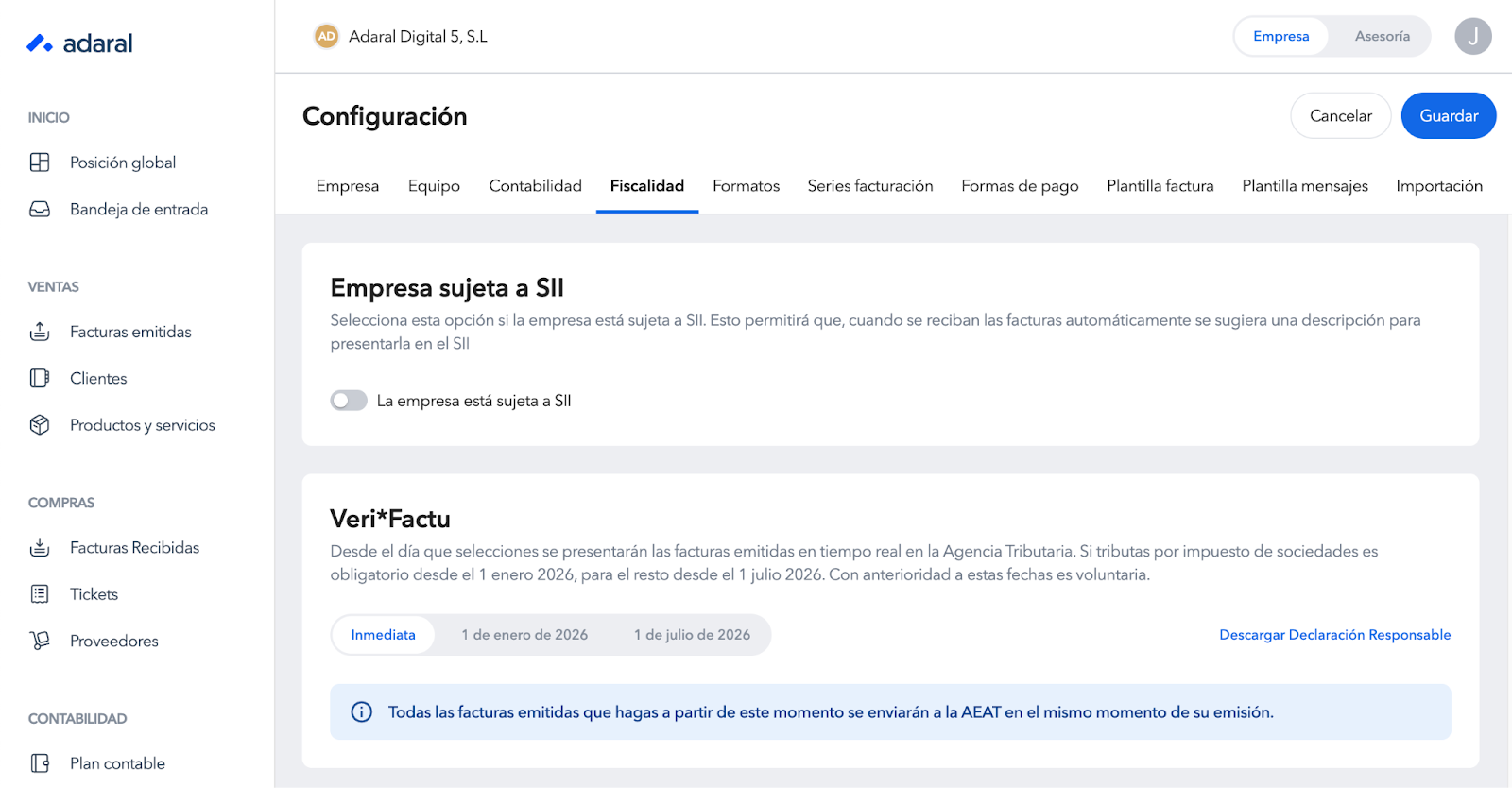Click the Proveedores cart icon

tap(40, 641)
